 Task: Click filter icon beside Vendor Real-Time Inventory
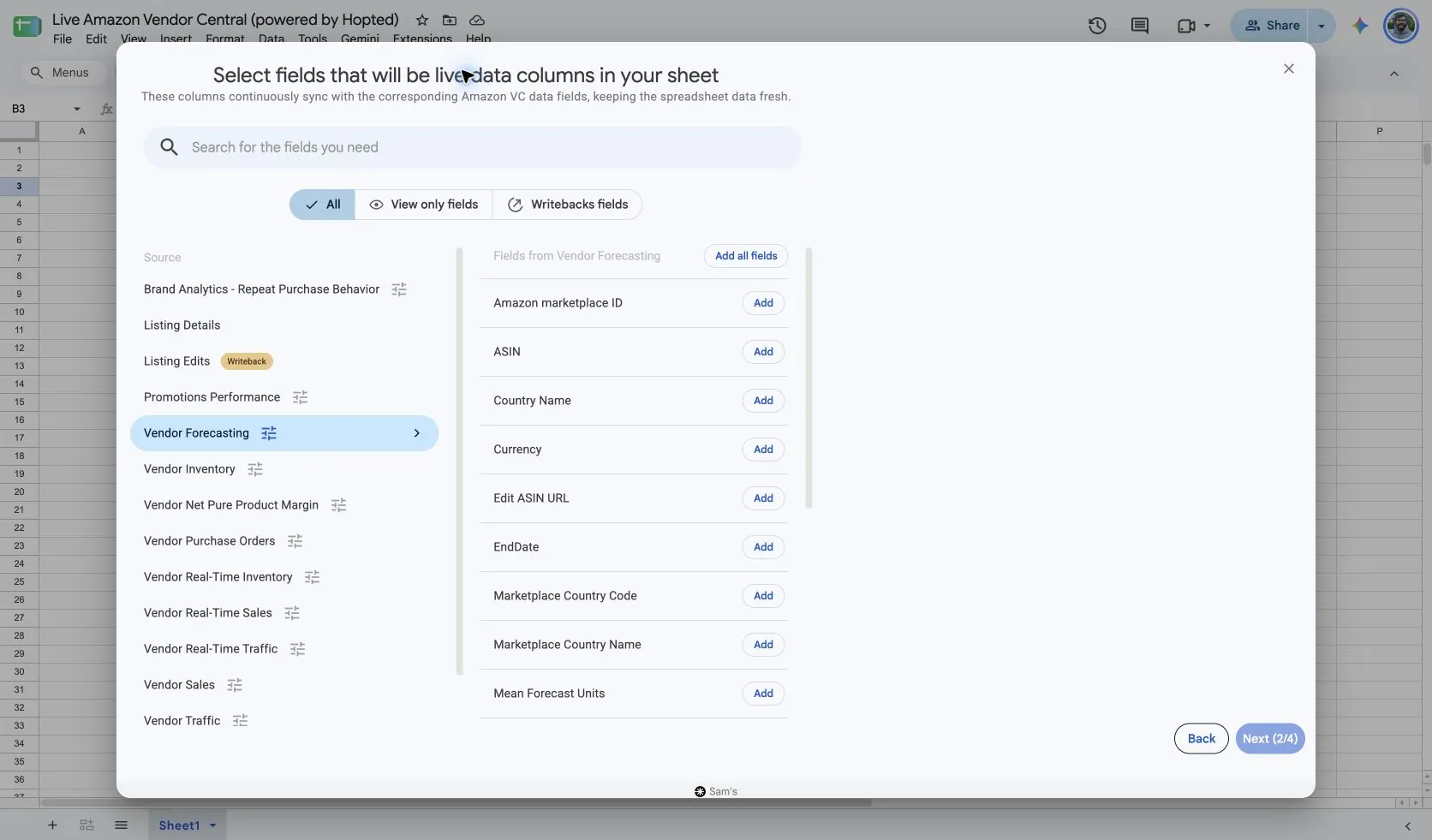pyautogui.click(x=312, y=577)
